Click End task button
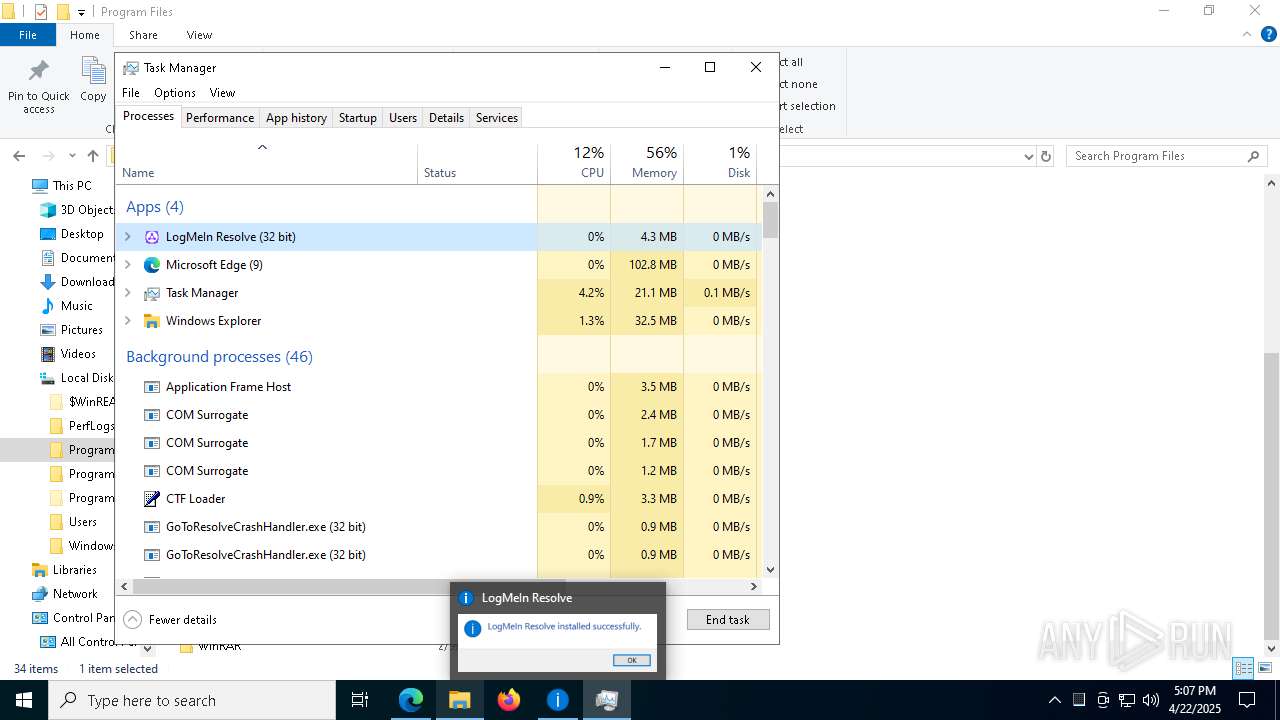This screenshot has height=720, width=1280. point(728,620)
